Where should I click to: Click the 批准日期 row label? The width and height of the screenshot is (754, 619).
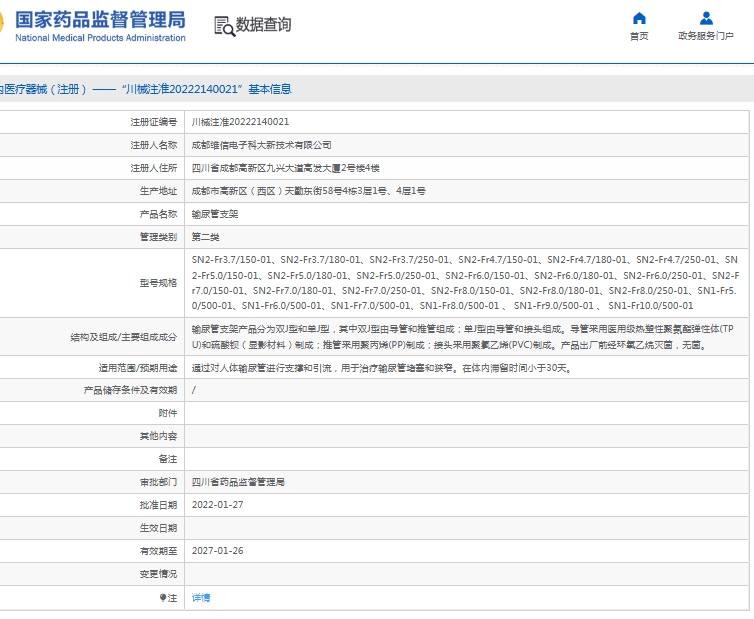pyautogui.click(x=159, y=505)
